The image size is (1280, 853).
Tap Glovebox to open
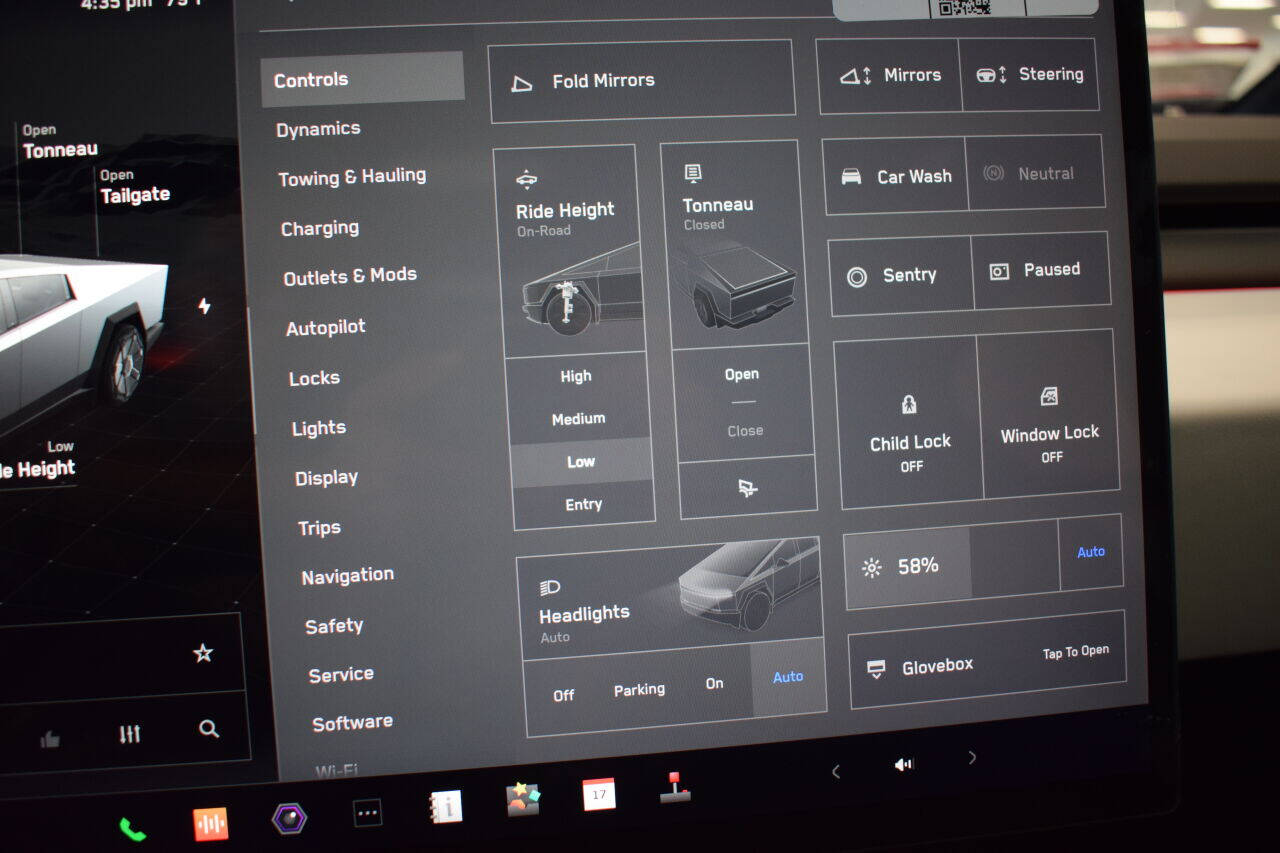pos(988,661)
